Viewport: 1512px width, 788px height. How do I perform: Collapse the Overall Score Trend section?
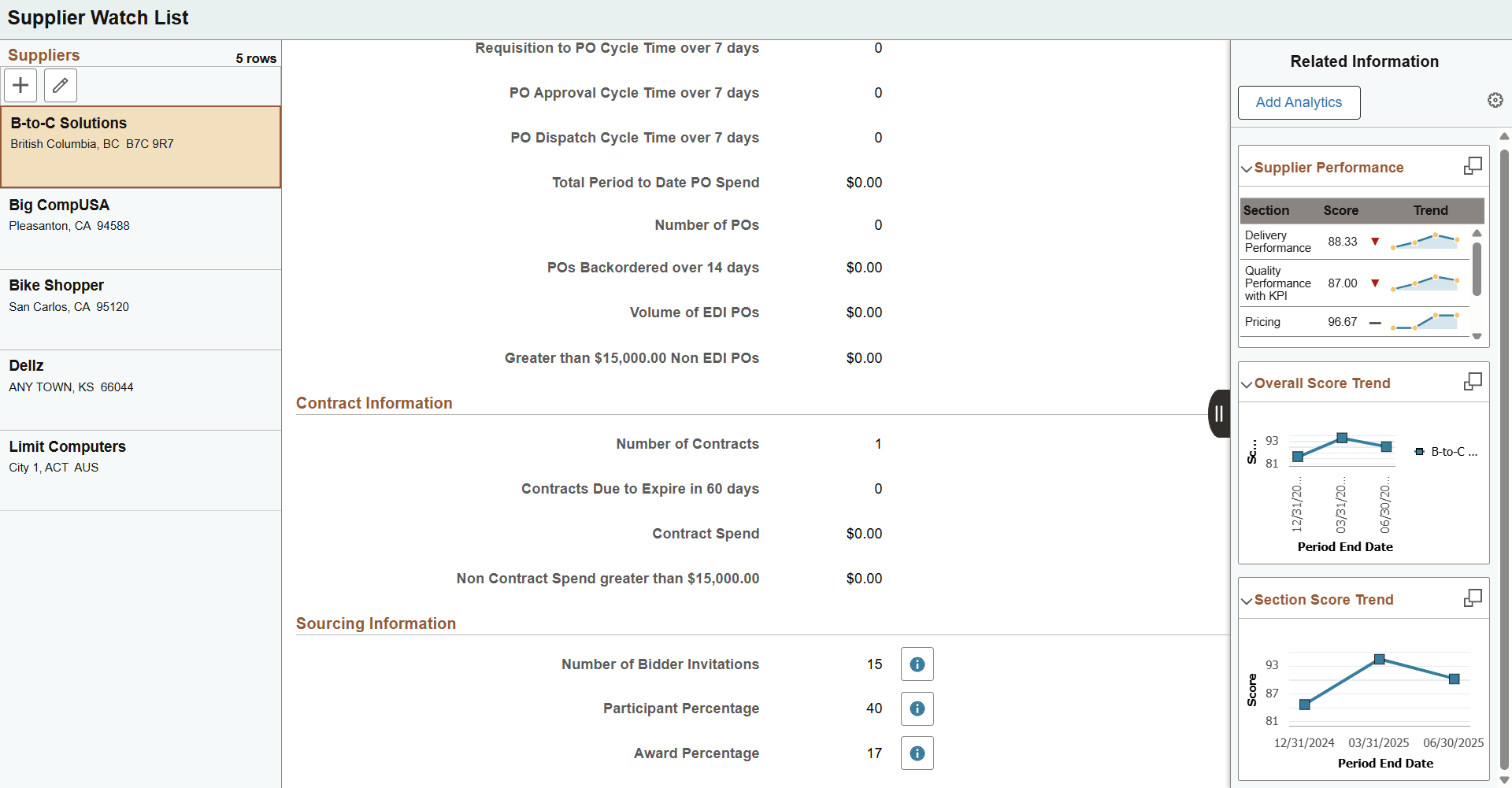pos(1247,384)
